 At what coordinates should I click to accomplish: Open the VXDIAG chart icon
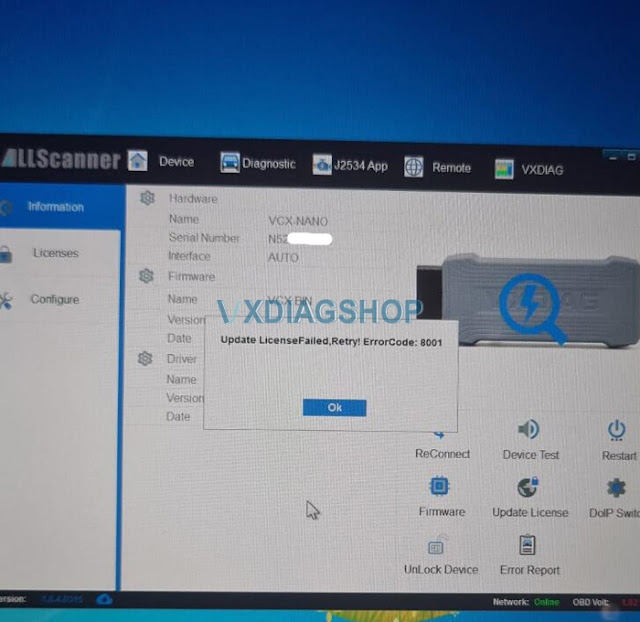[x=504, y=169]
